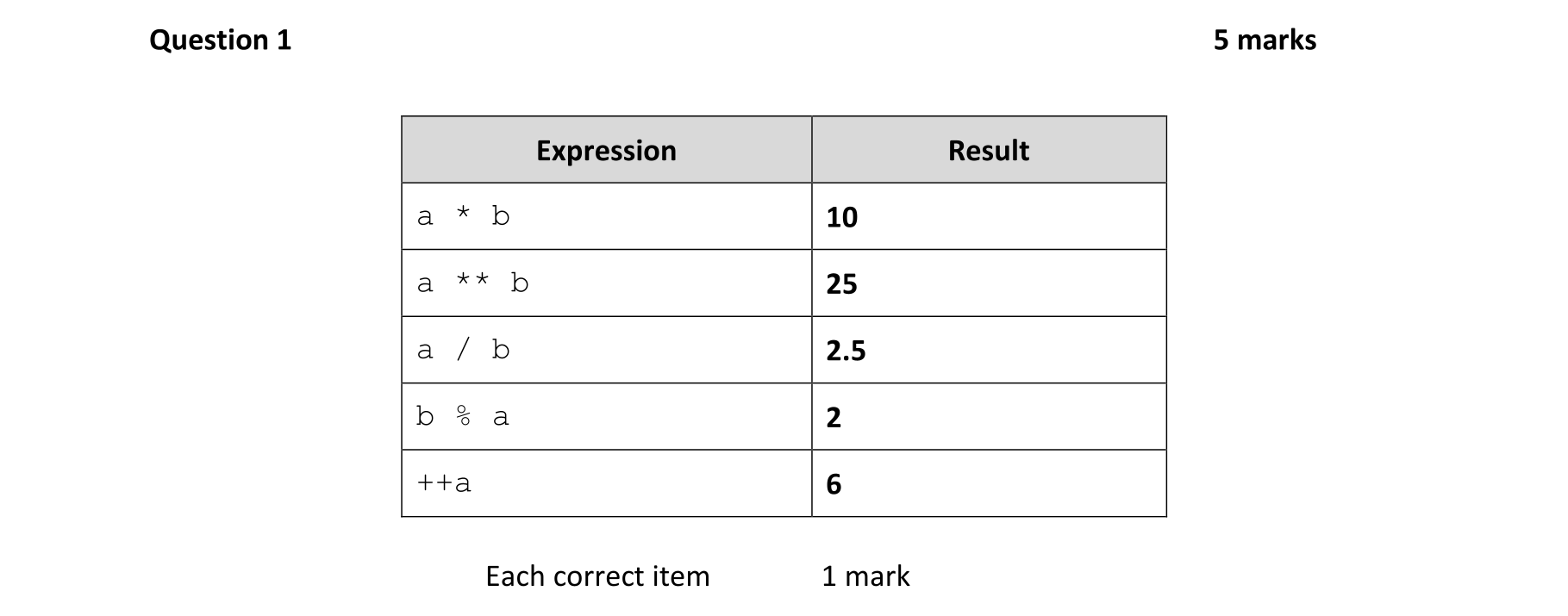Click the result value 10

(x=841, y=217)
